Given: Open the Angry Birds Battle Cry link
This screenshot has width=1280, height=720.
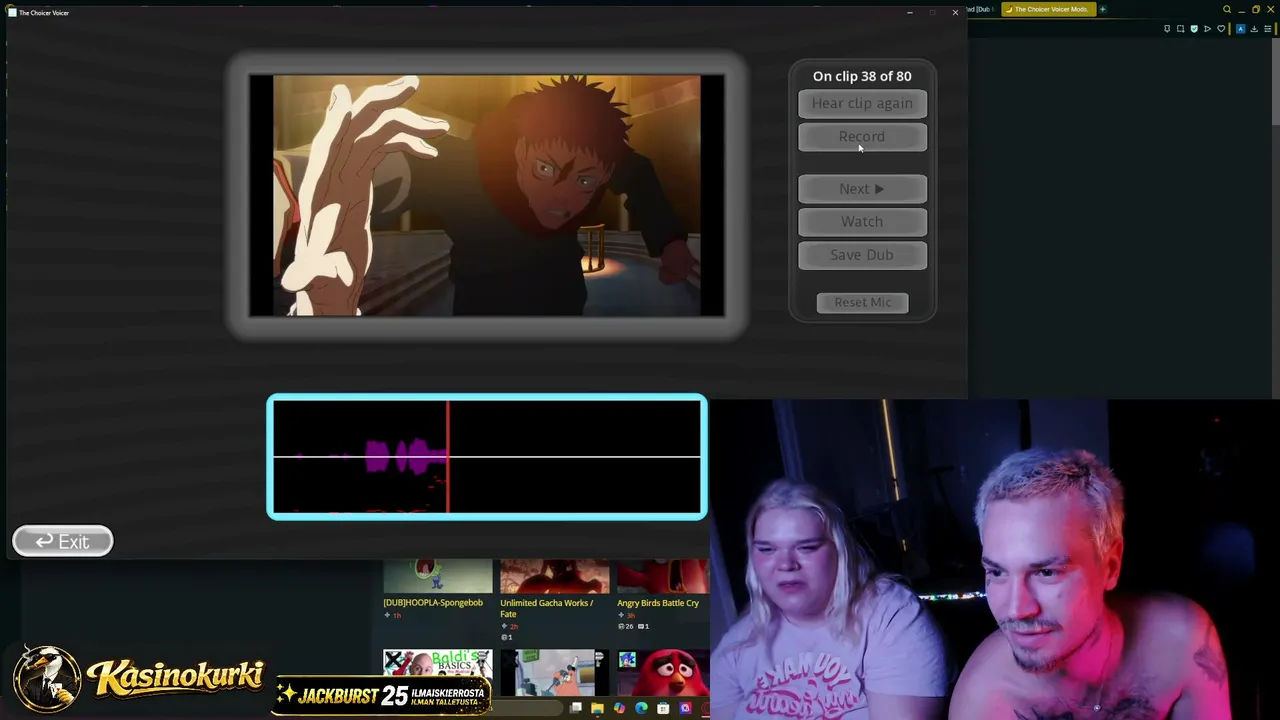Looking at the screenshot, I should 658,603.
